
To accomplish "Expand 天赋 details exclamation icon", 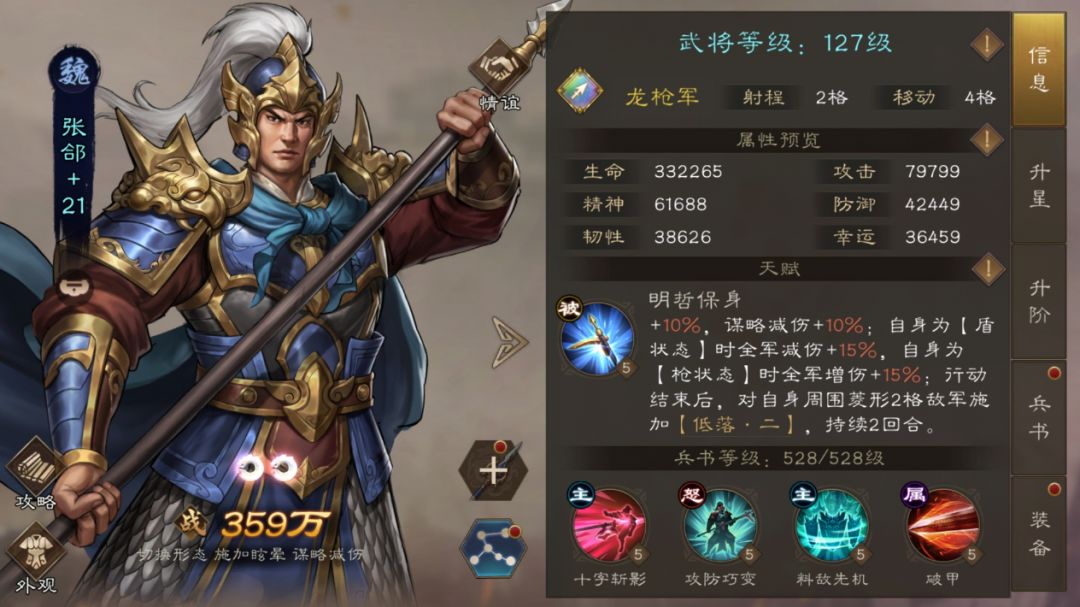I will (x=986, y=269).
